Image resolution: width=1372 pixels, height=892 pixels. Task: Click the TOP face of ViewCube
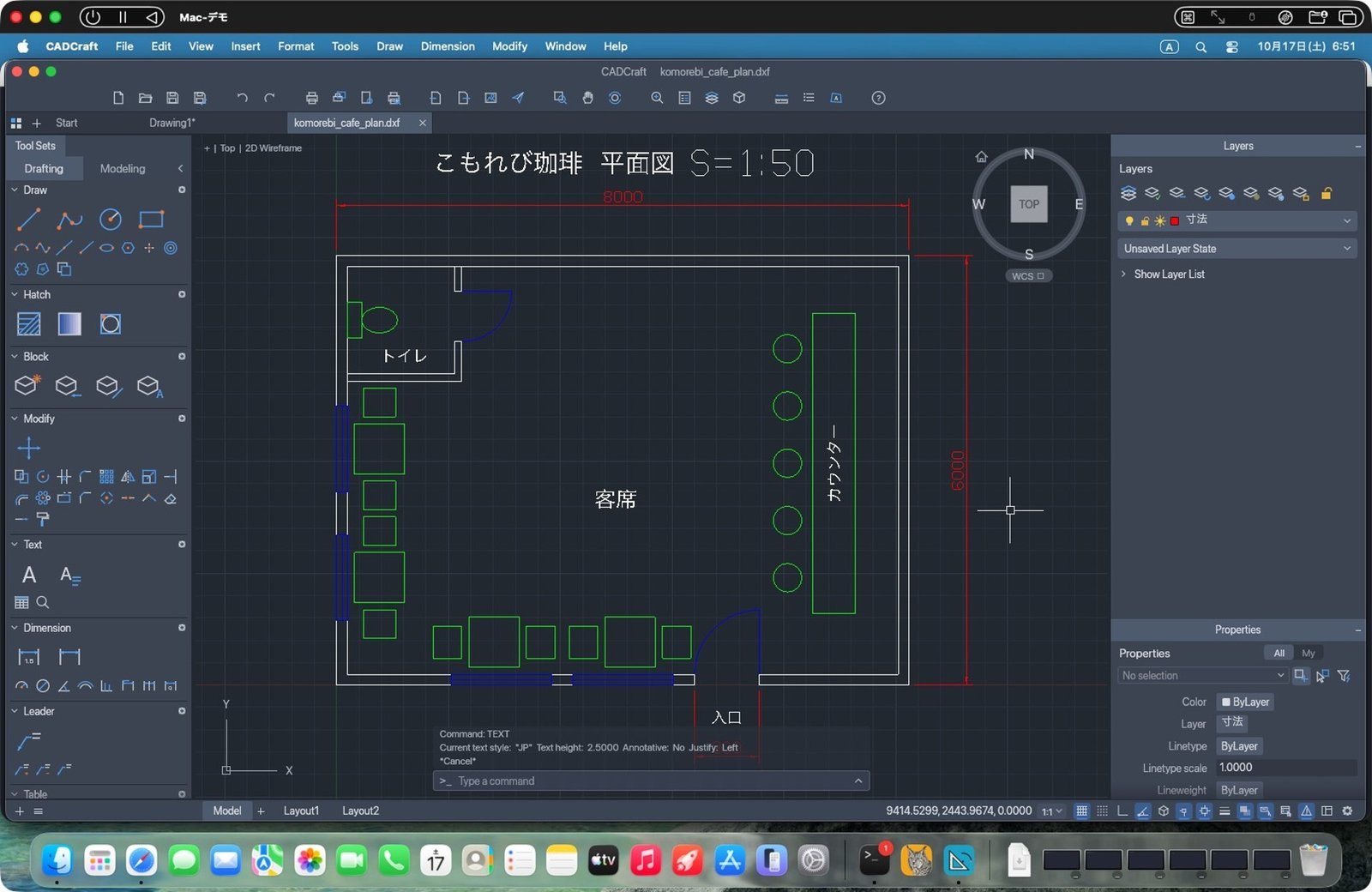[1029, 204]
